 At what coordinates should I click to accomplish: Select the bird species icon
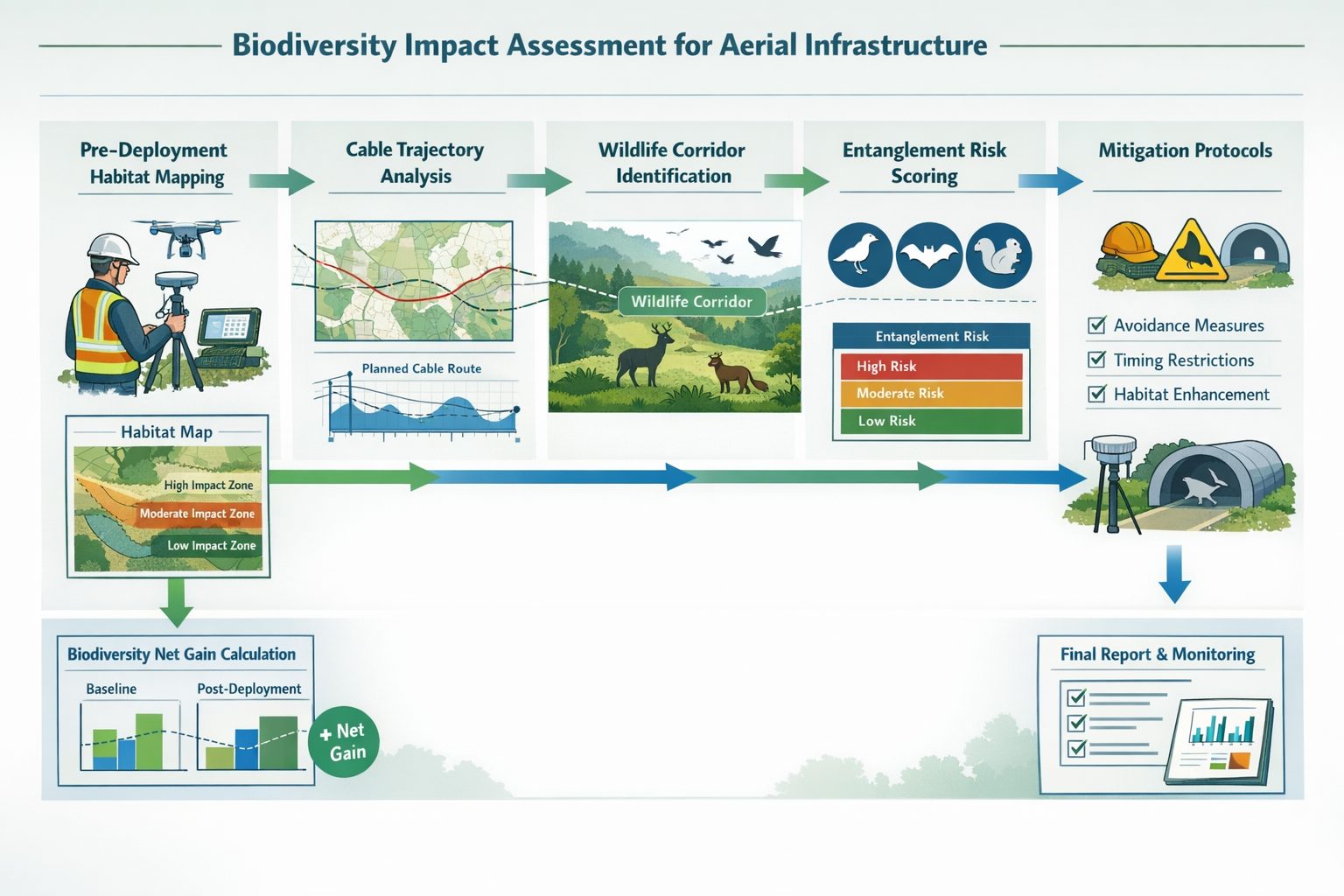point(860,255)
